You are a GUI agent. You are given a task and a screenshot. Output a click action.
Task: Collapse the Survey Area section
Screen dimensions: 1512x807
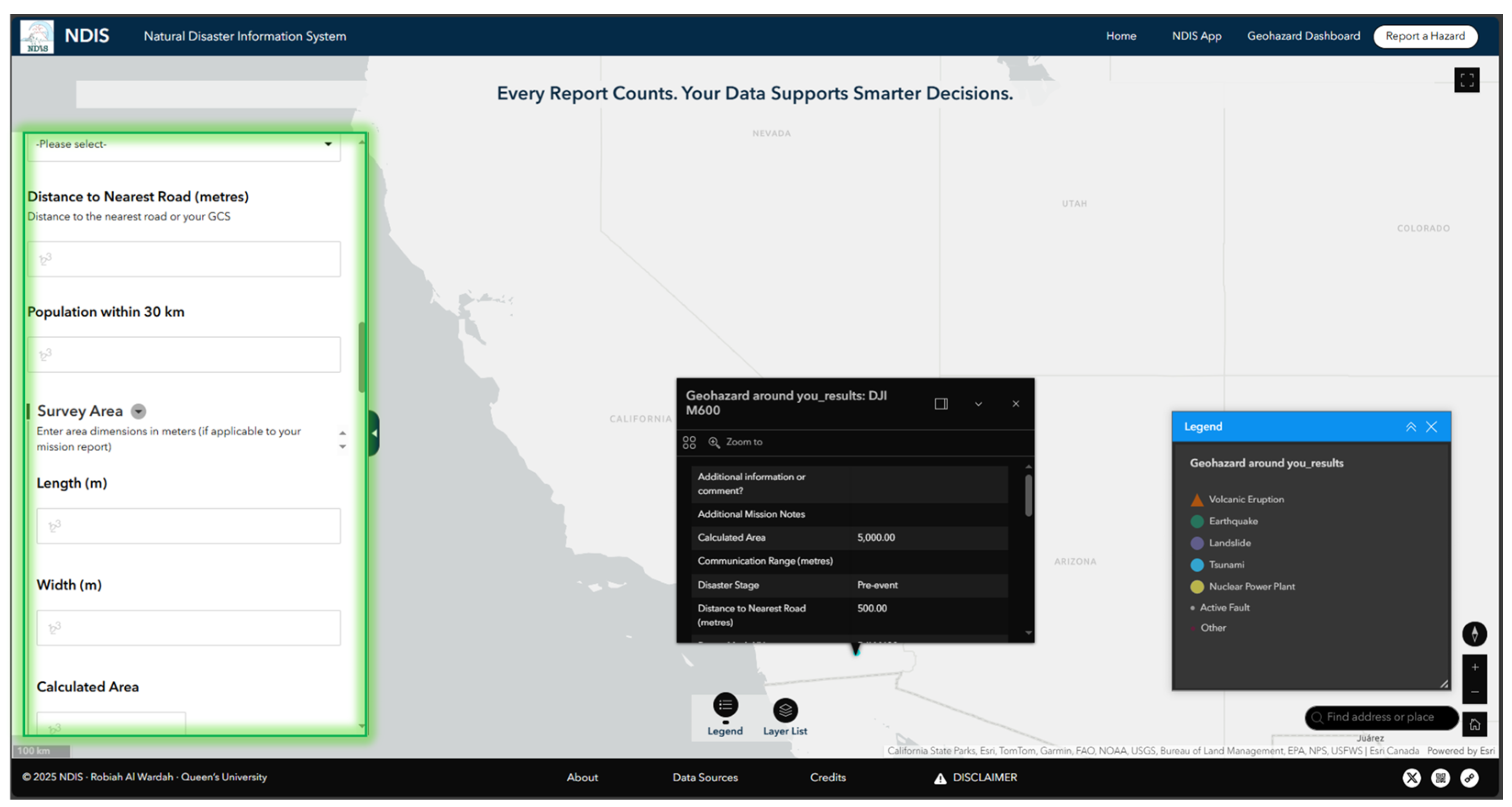138,411
